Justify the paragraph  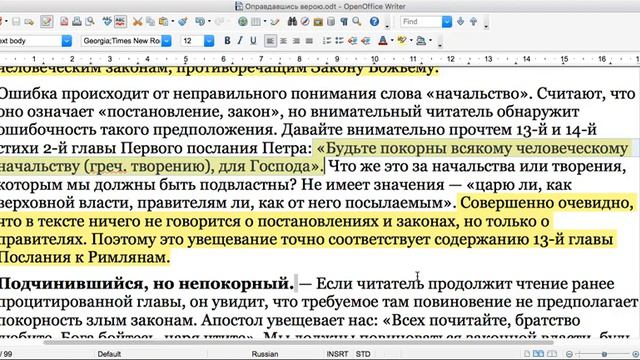[309, 41]
